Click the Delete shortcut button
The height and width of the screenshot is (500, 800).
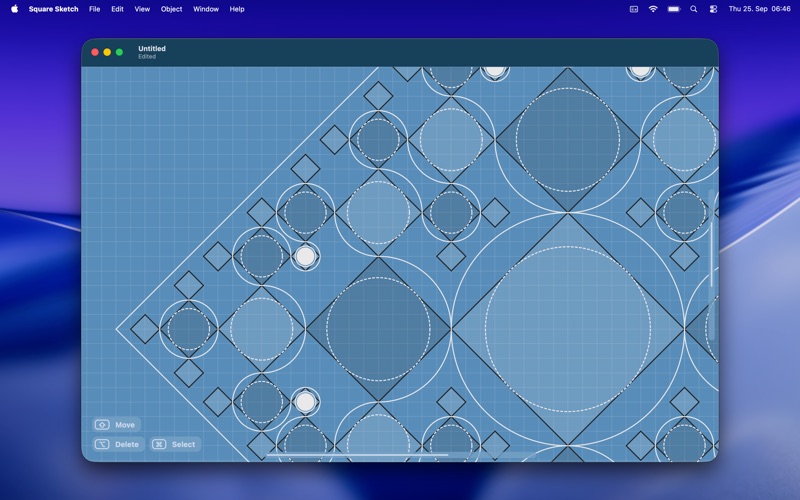118,444
